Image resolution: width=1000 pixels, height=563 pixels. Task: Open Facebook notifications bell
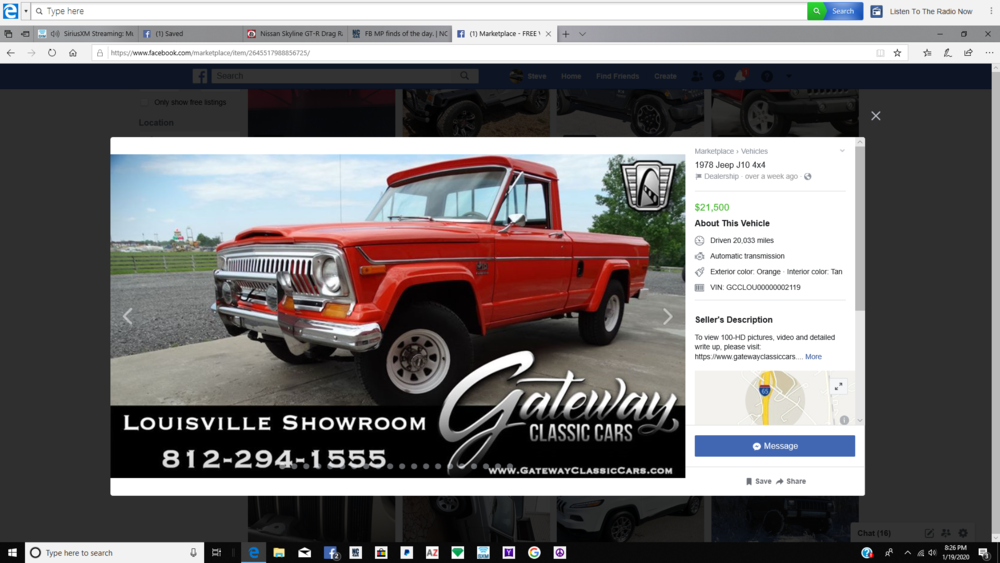[740, 76]
